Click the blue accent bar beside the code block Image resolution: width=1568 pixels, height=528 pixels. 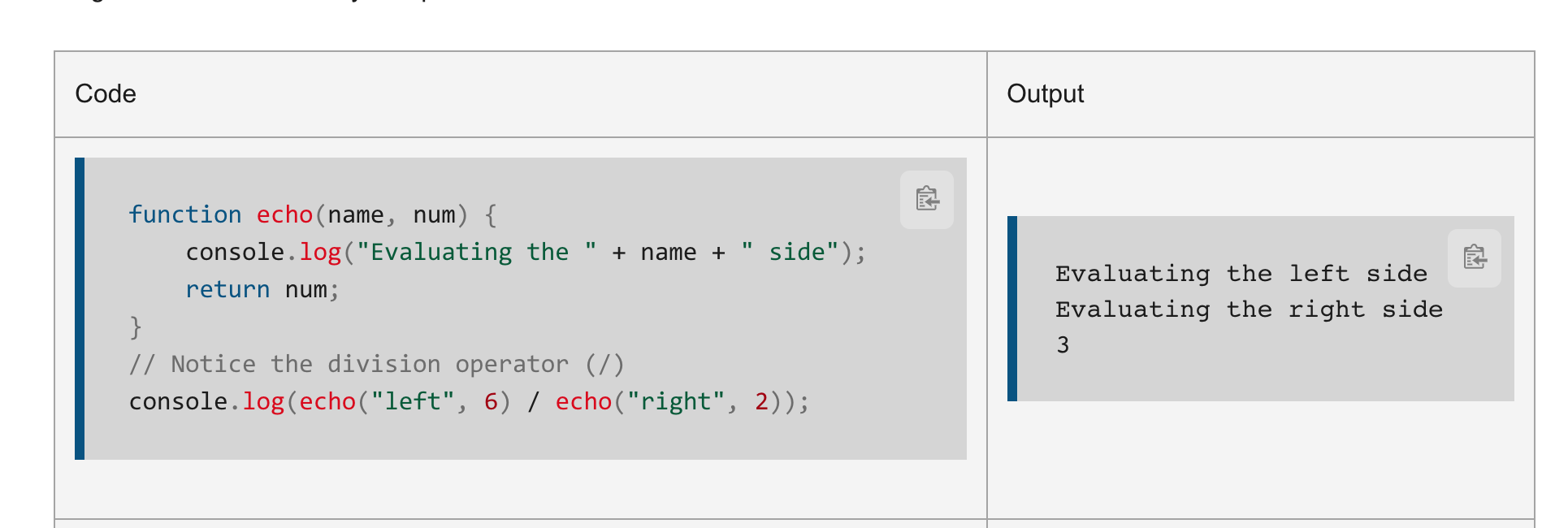click(x=79, y=309)
